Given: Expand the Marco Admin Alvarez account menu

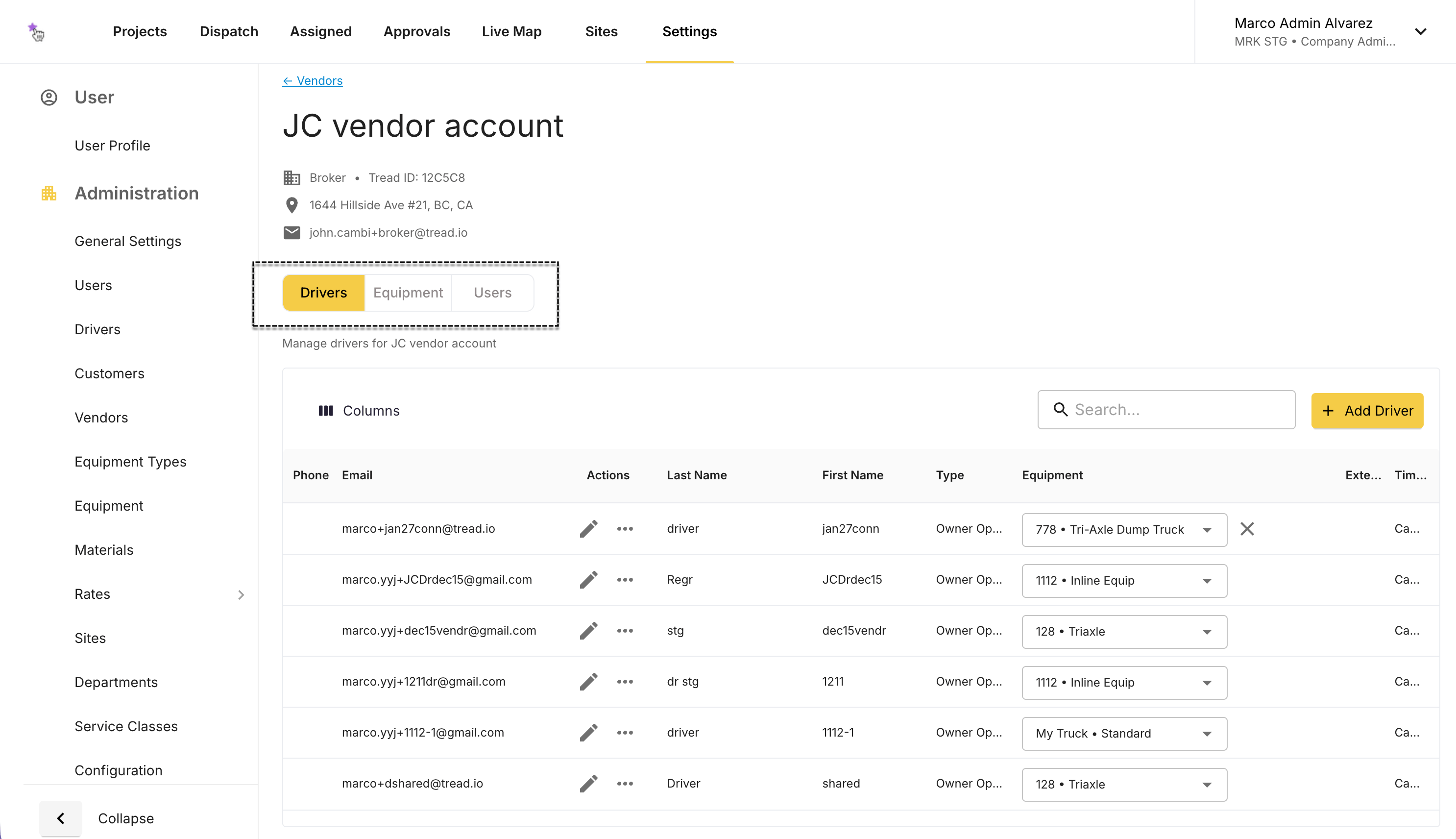Looking at the screenshot, I should point(1420,32).
